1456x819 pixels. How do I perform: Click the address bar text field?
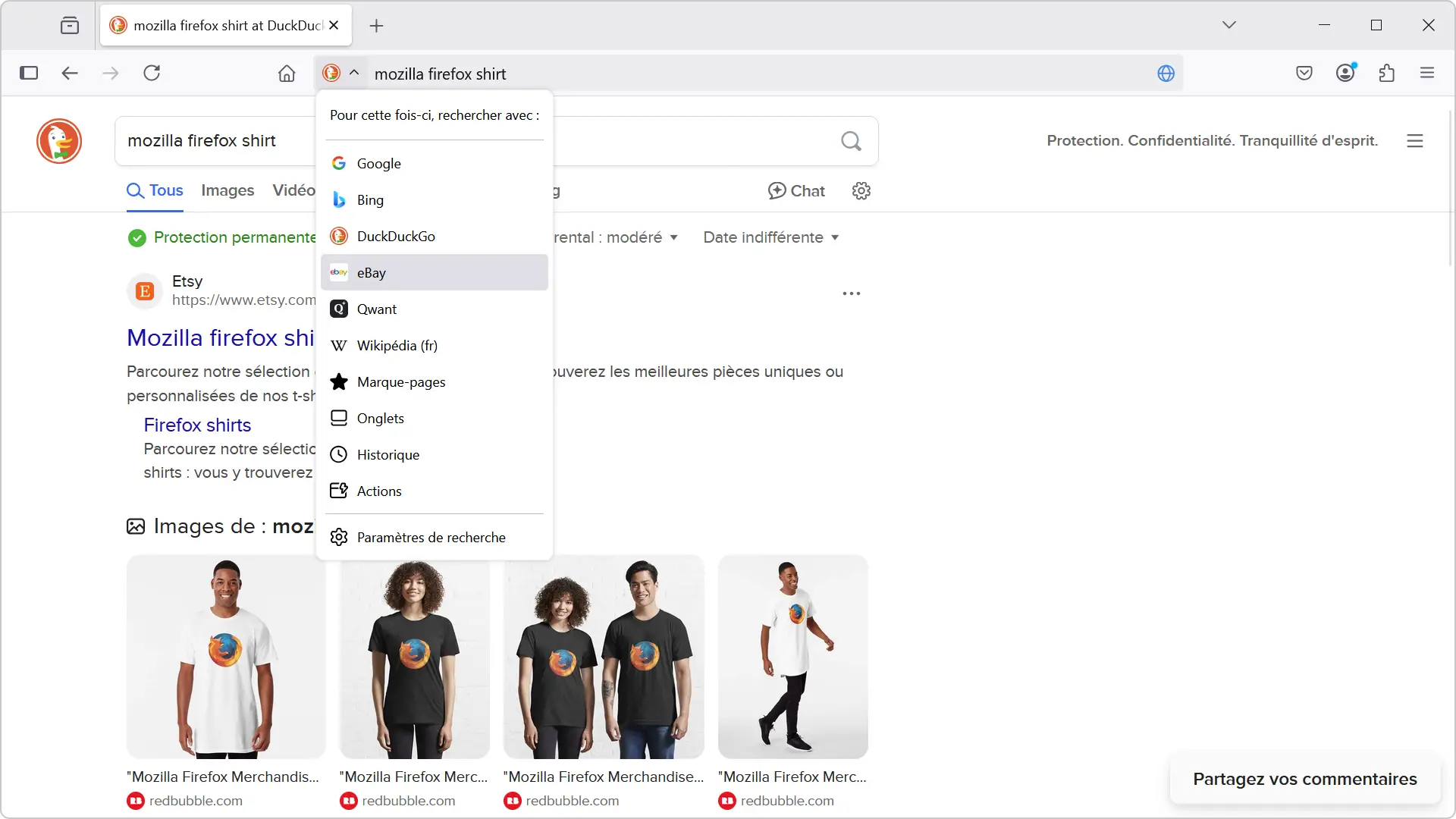(x=758, y=74)
